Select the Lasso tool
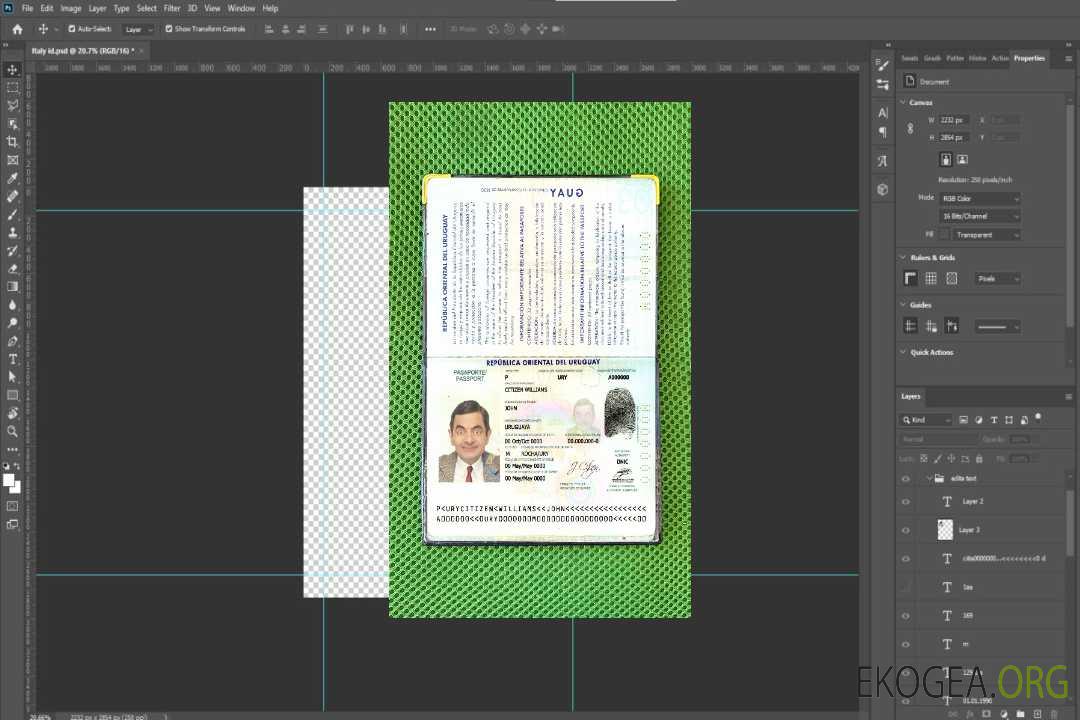The image size is (1080, 720). coord(12,105)
